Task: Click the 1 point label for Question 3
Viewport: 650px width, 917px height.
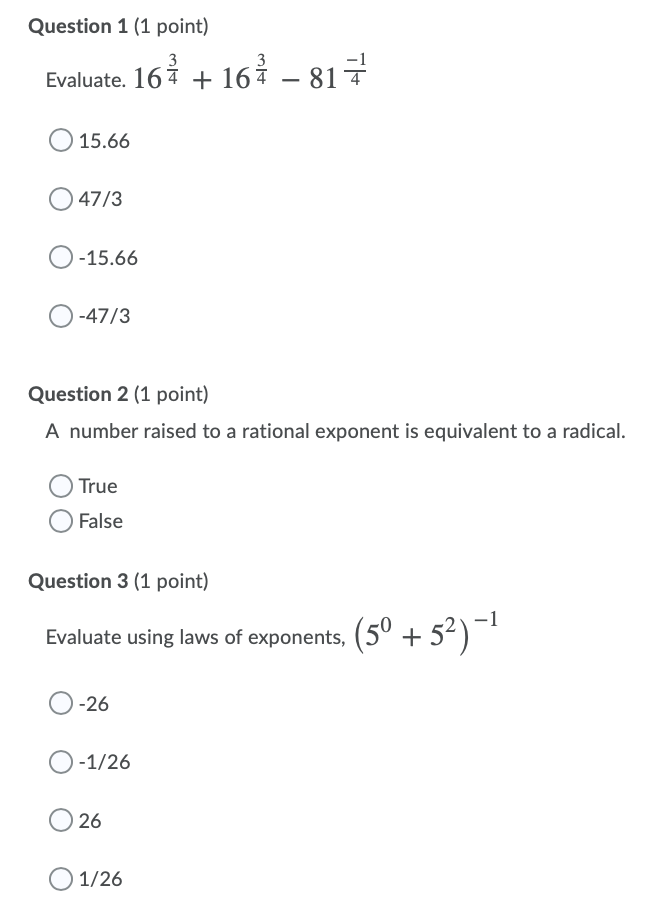Action: 168,581
